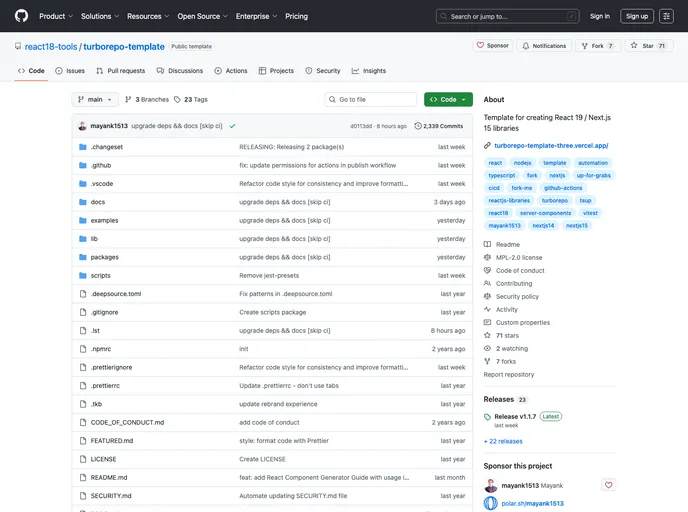
Task: Open the Readme link in About
Action: [x=508, y=245]
